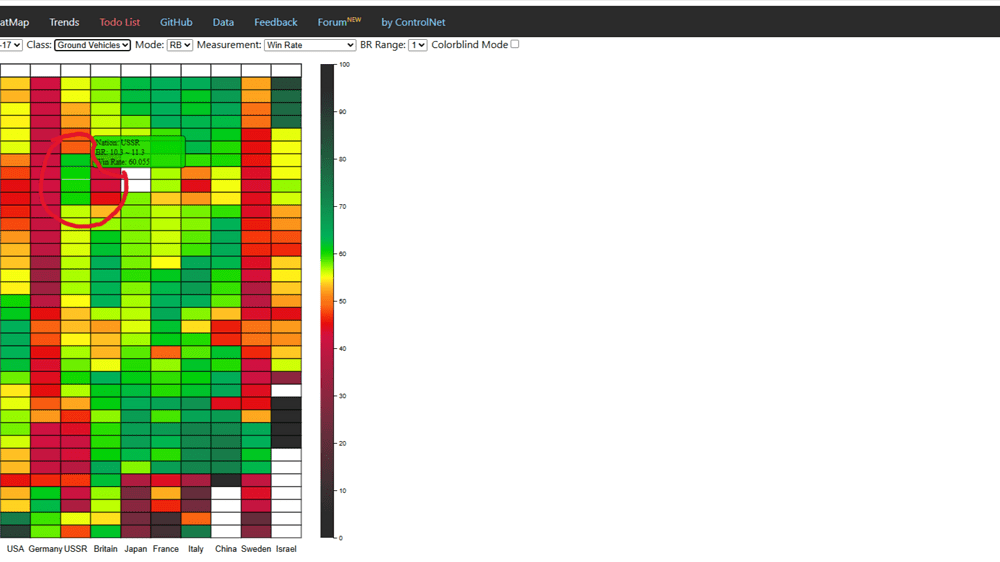The height and width of the screenshot is (562, 1000).
Task: Click the Sweden column label
Action: tap(256, 548)
